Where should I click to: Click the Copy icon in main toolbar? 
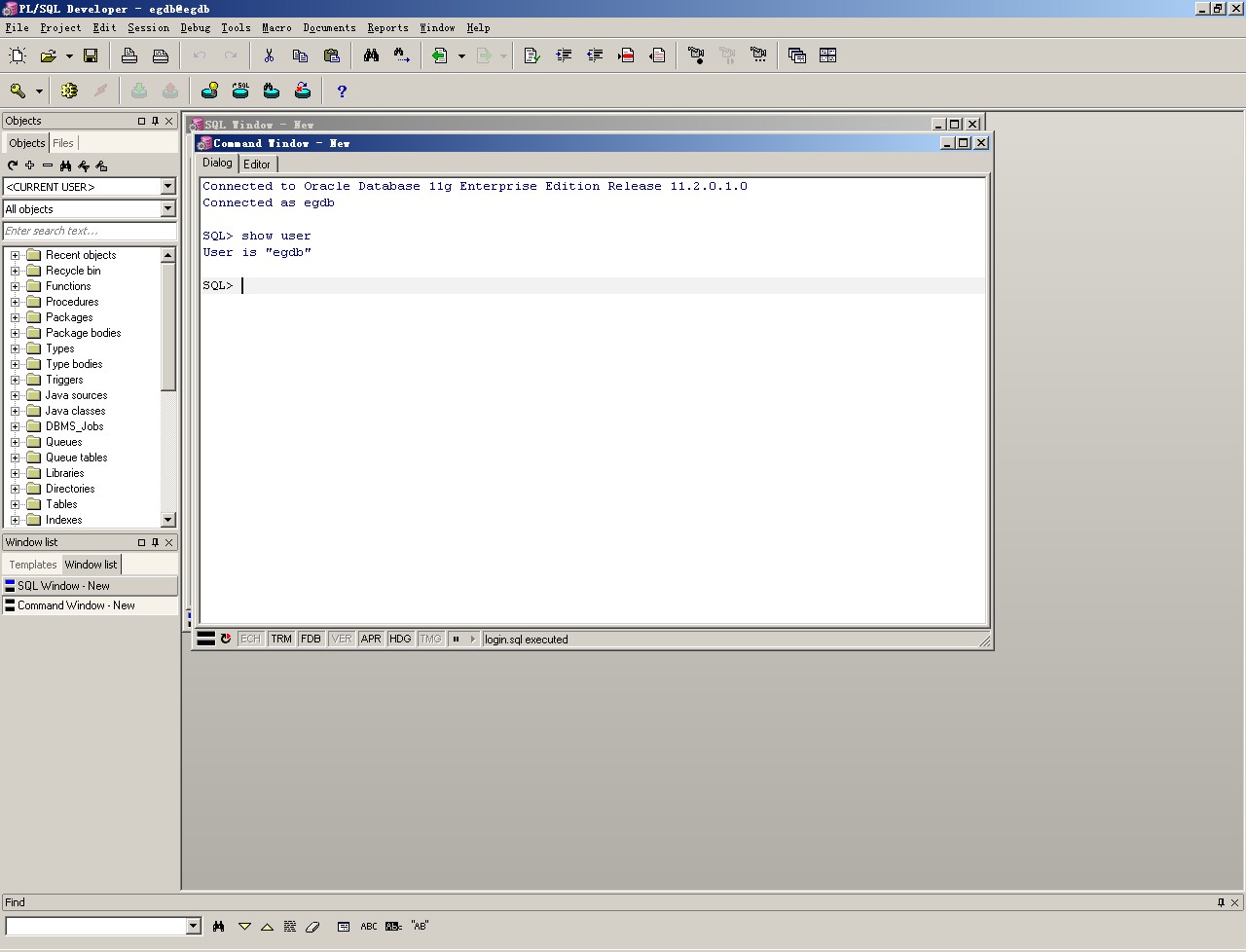tap(300, 55)
